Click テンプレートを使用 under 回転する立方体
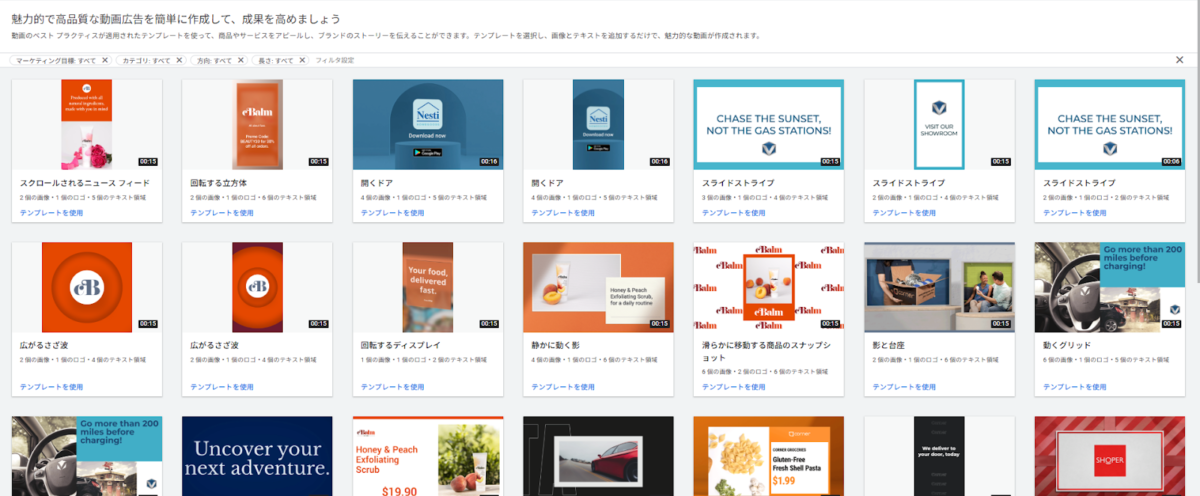This screenshot has width=1200, height=496. 215,213
